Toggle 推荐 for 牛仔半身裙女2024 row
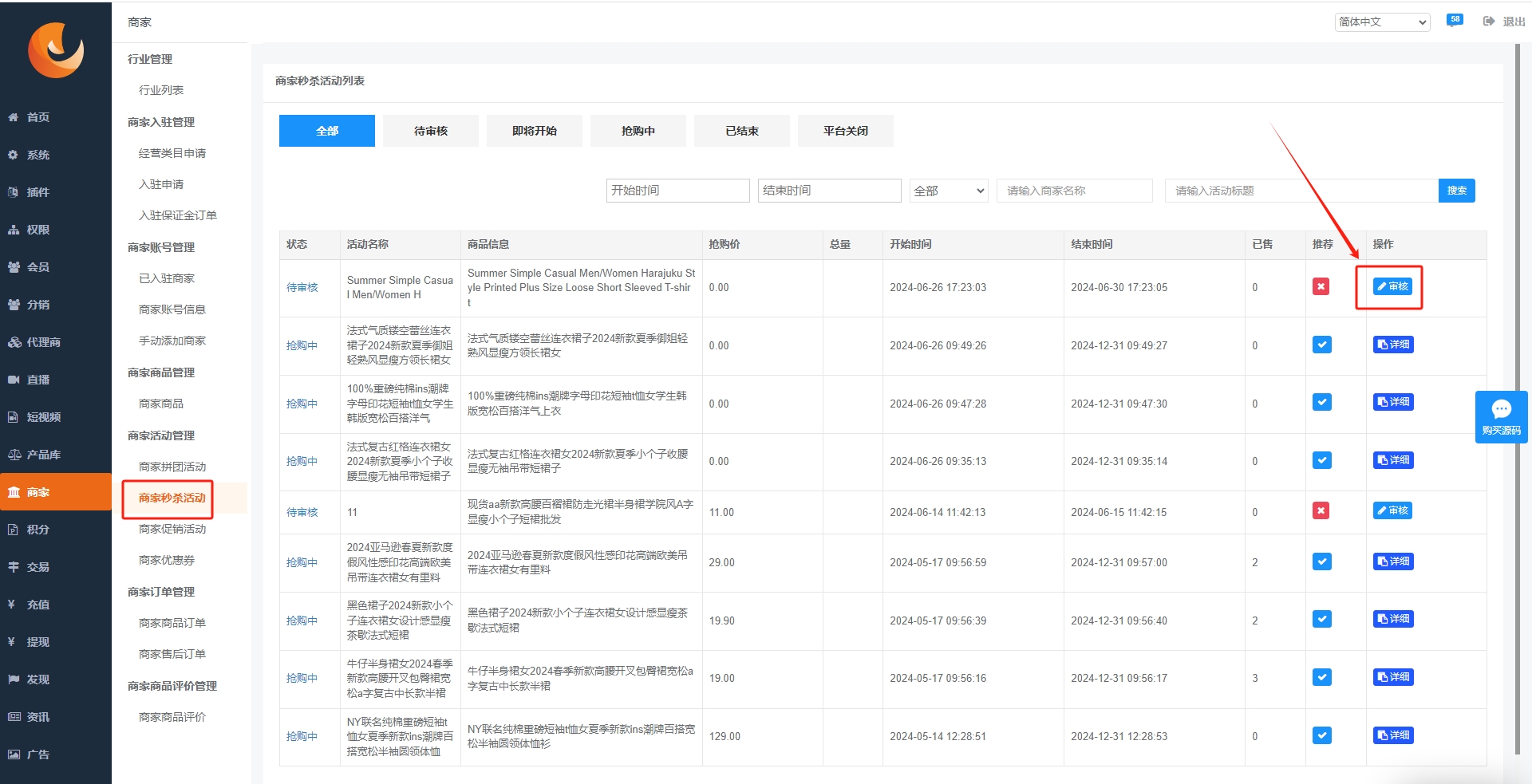Image resolution: width=1532 pixels, height=784 pixels. pos(1322,677)
